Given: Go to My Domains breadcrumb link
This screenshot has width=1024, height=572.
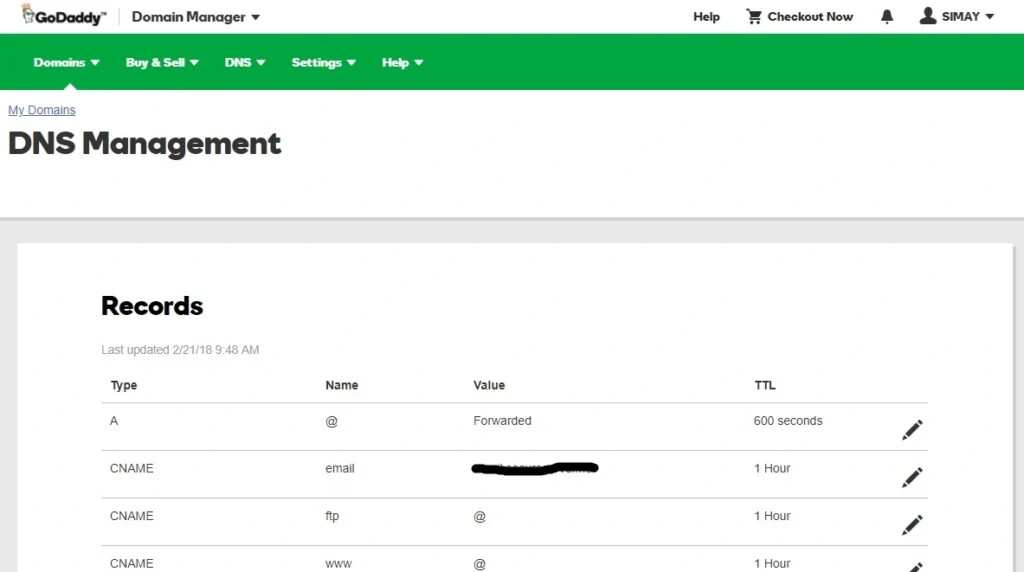Looking at the screenshot, I should 42,110.
